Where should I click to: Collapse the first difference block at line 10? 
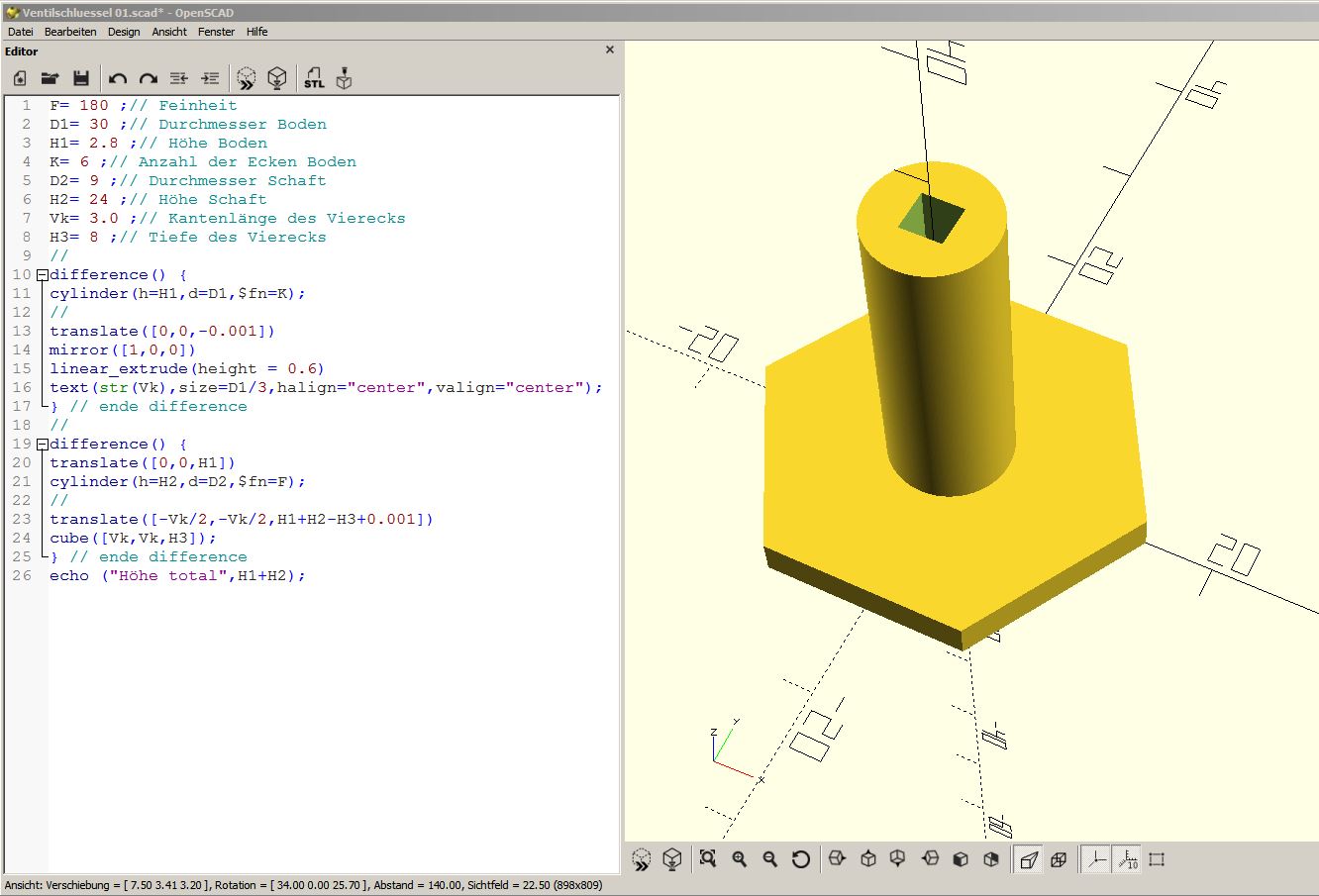point(43,275)
